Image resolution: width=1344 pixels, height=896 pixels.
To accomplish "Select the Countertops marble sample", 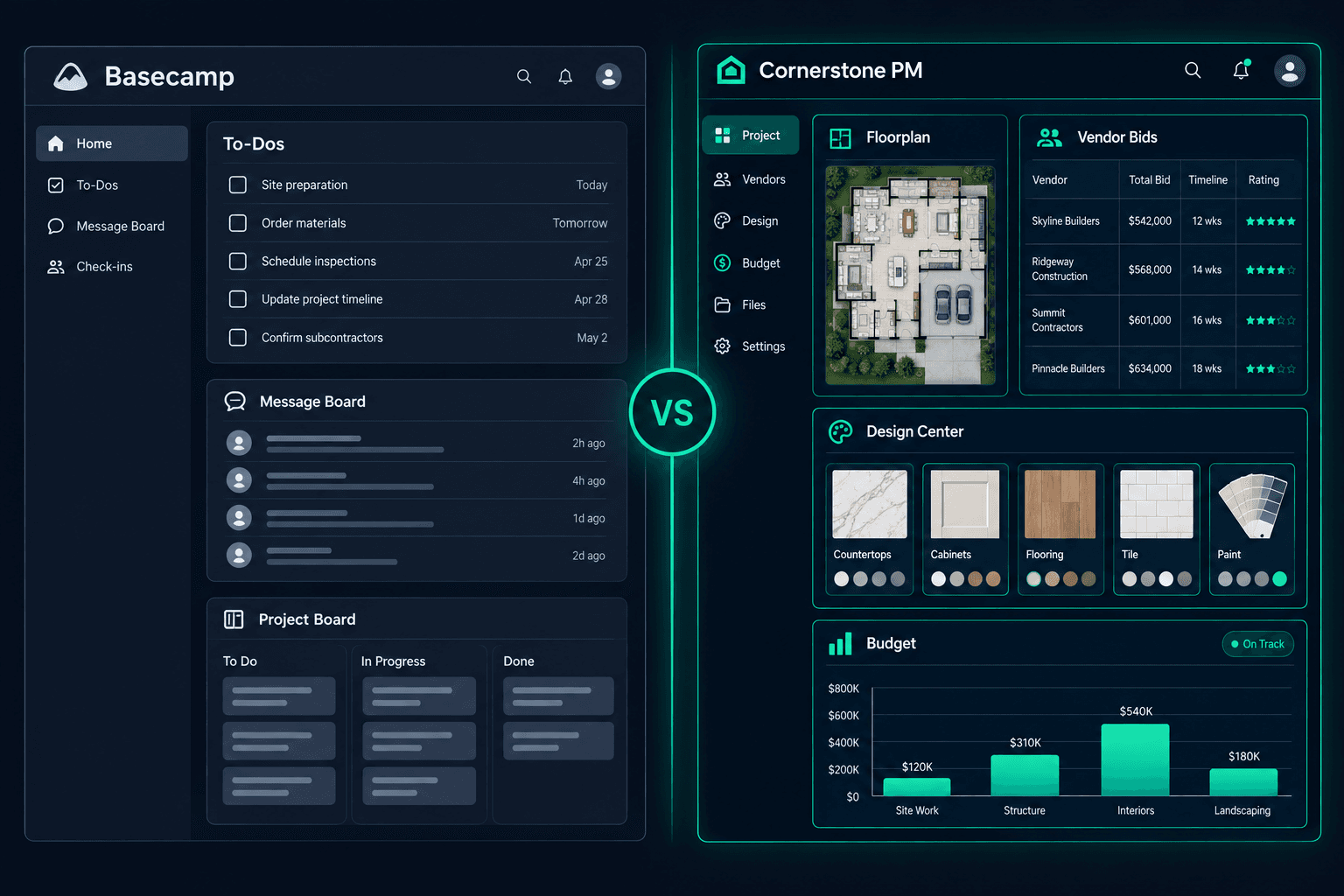I will (870, 504).
